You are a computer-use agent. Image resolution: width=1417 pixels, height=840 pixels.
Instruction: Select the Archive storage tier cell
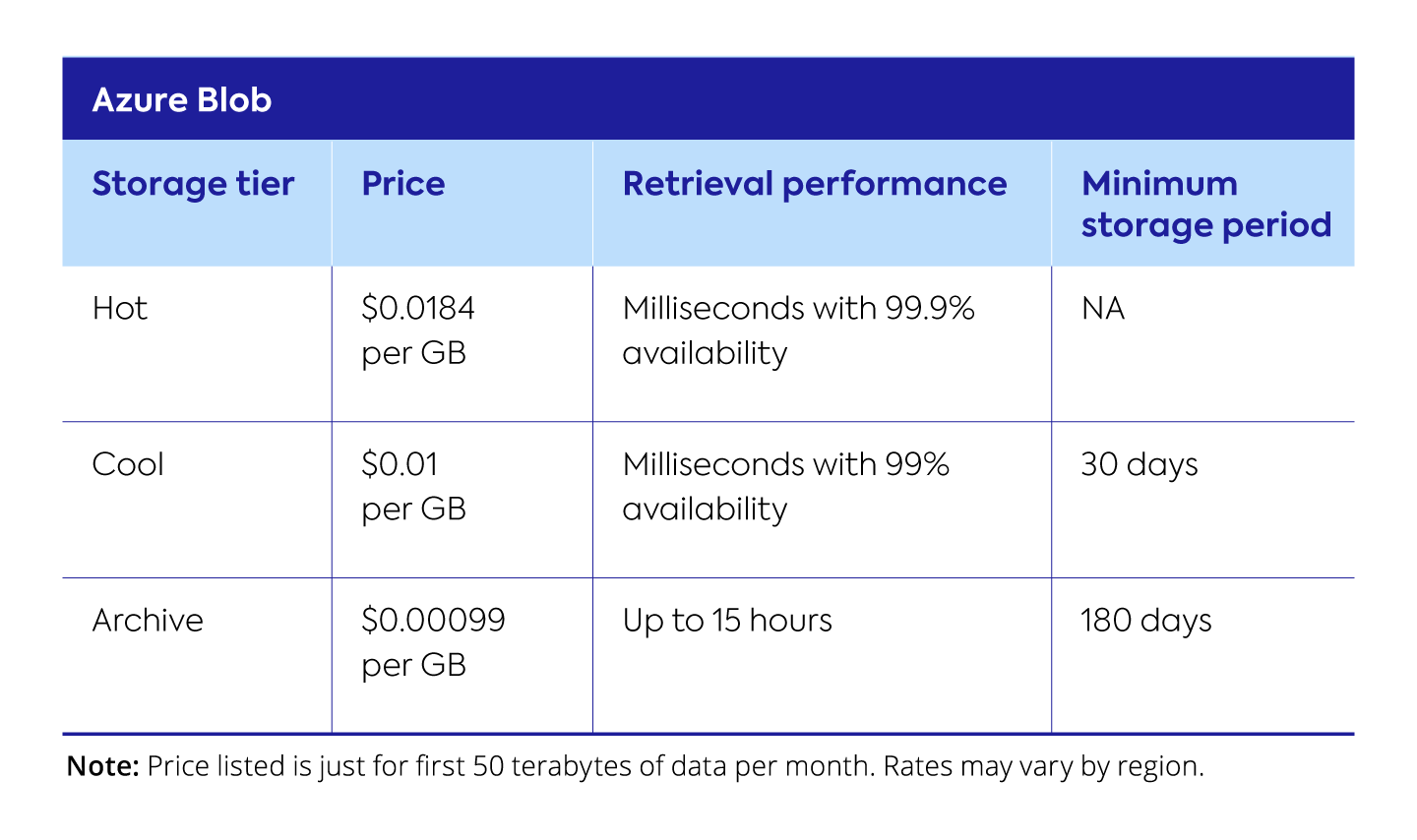coord(148,621)
